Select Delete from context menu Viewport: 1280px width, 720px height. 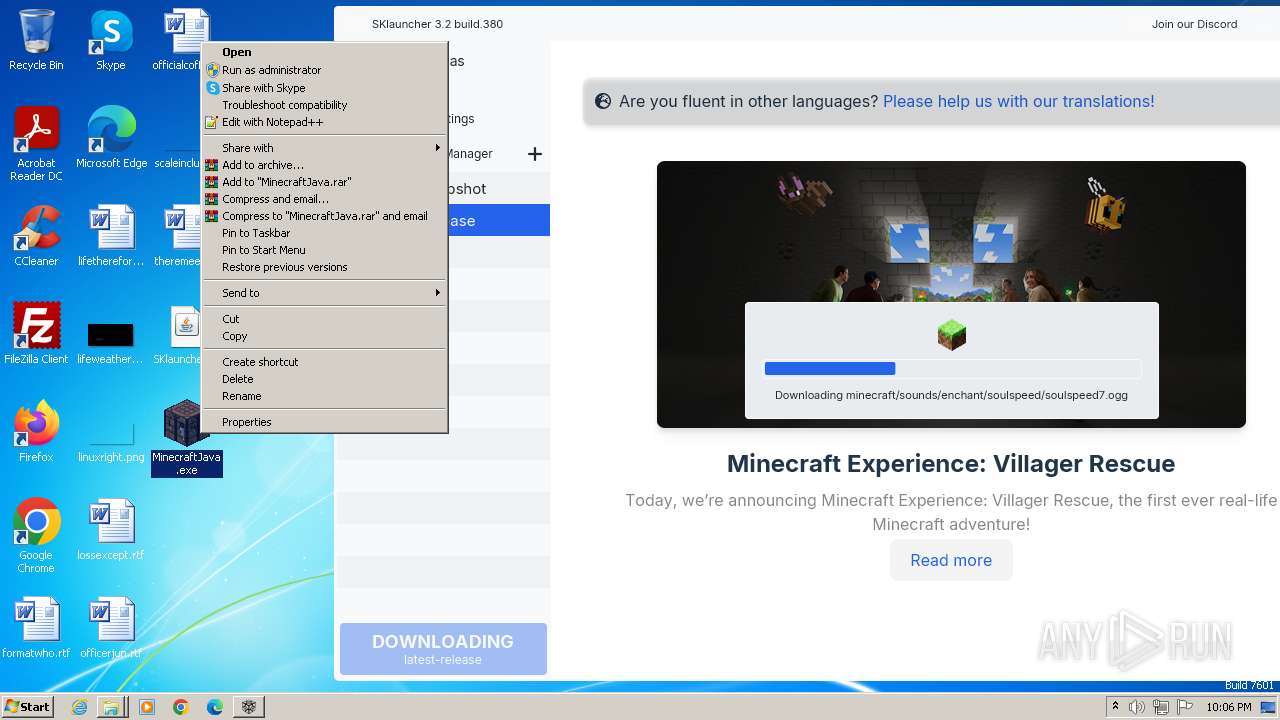325,379
